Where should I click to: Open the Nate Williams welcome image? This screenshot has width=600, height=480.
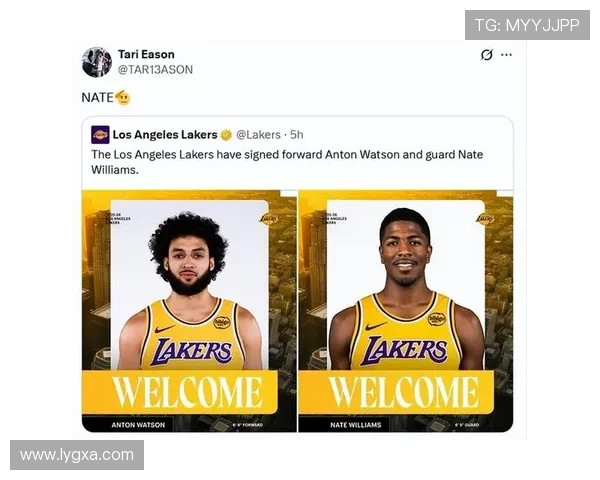pos(406,311)
